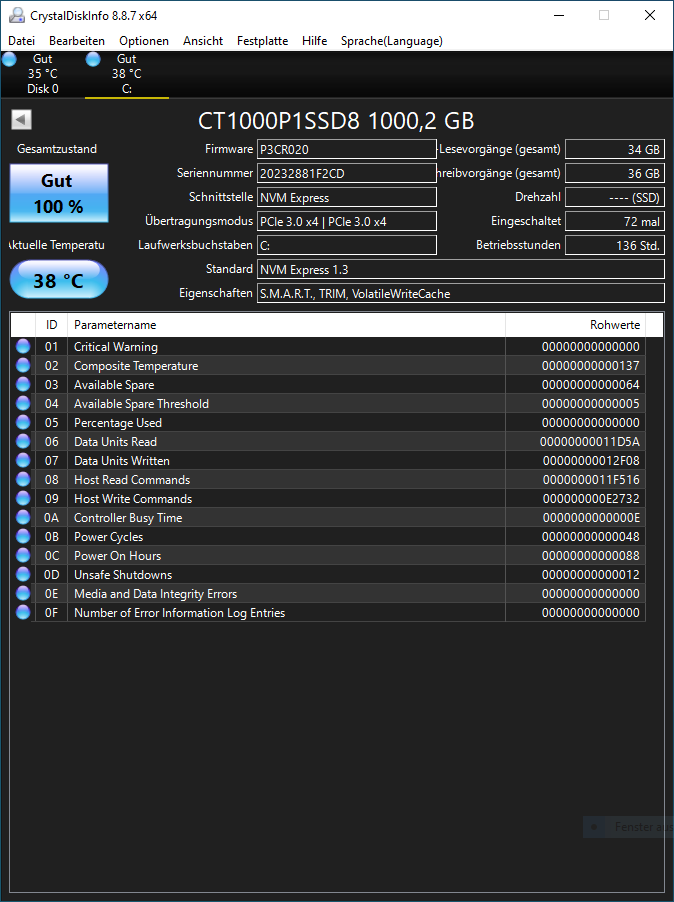Click the blue health orb of drive C:

point(93,59)
